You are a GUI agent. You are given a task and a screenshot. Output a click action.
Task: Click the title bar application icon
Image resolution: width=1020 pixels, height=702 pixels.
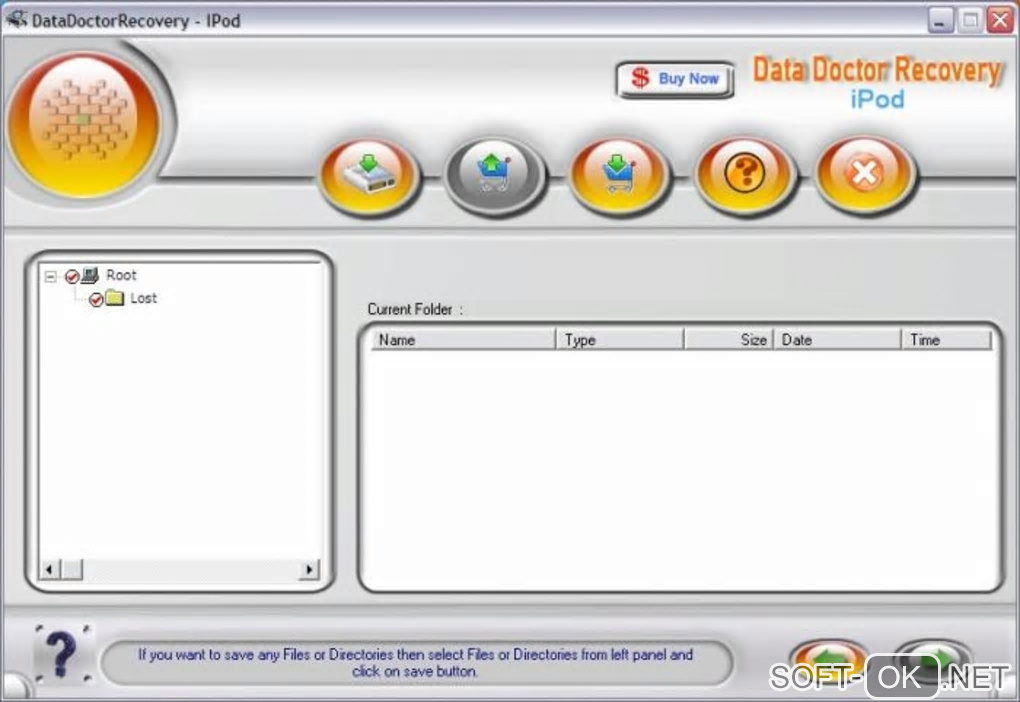pos(16,20)
